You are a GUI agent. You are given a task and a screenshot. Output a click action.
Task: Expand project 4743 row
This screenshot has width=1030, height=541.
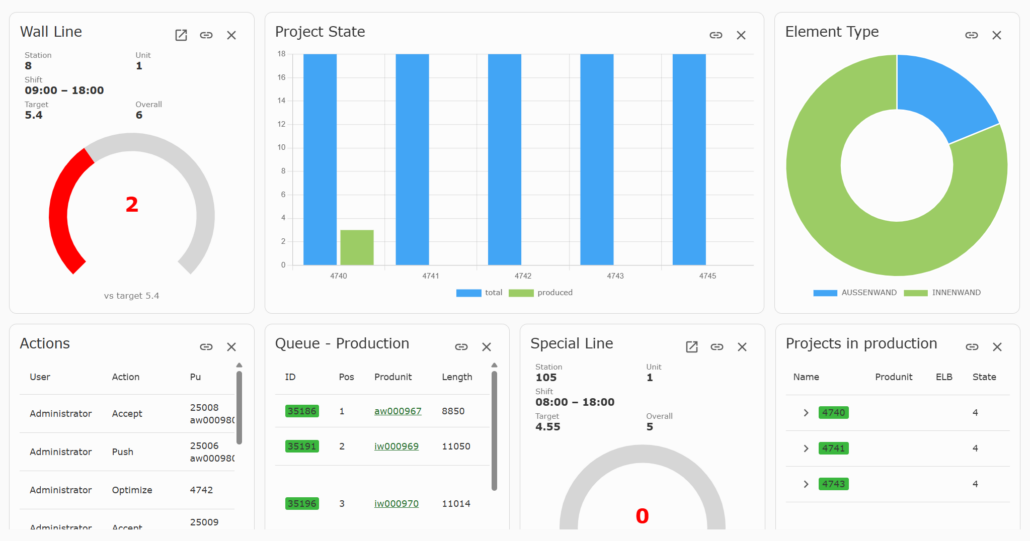806,484
